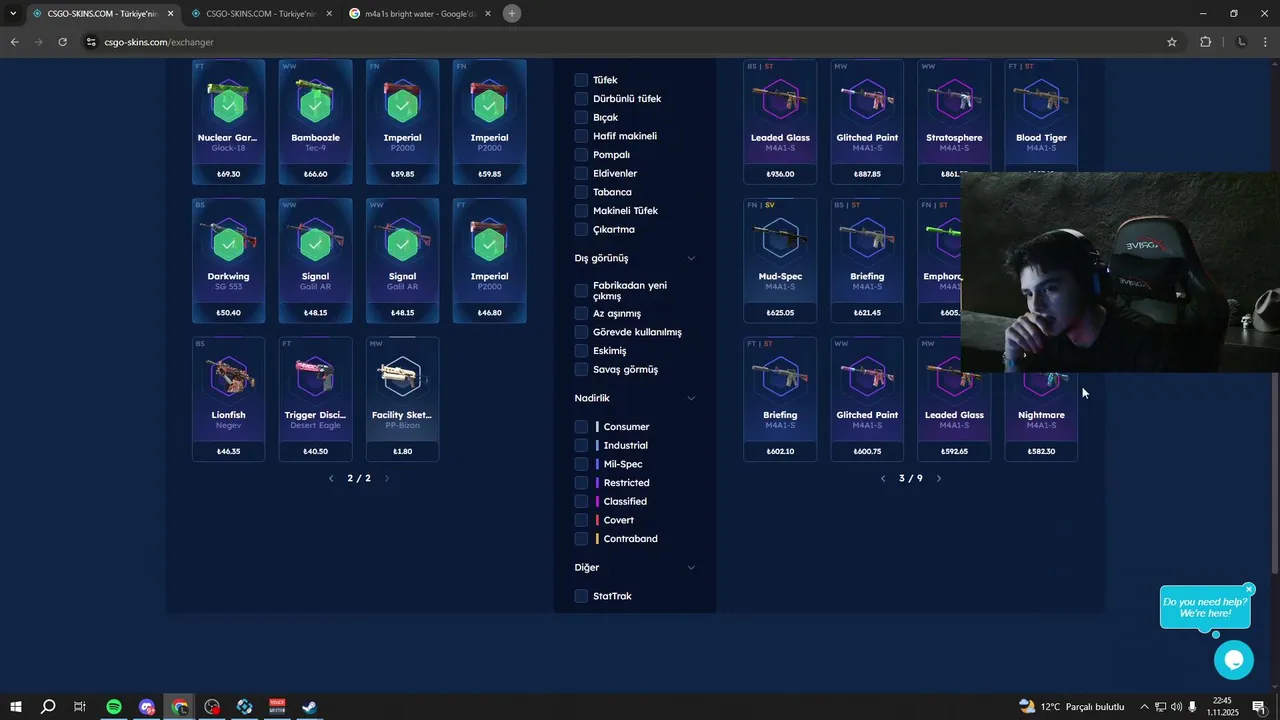Pick the Stratosphere M4A1-S skin
Viewport: 1280px width, 720px height.
[954, 118]
